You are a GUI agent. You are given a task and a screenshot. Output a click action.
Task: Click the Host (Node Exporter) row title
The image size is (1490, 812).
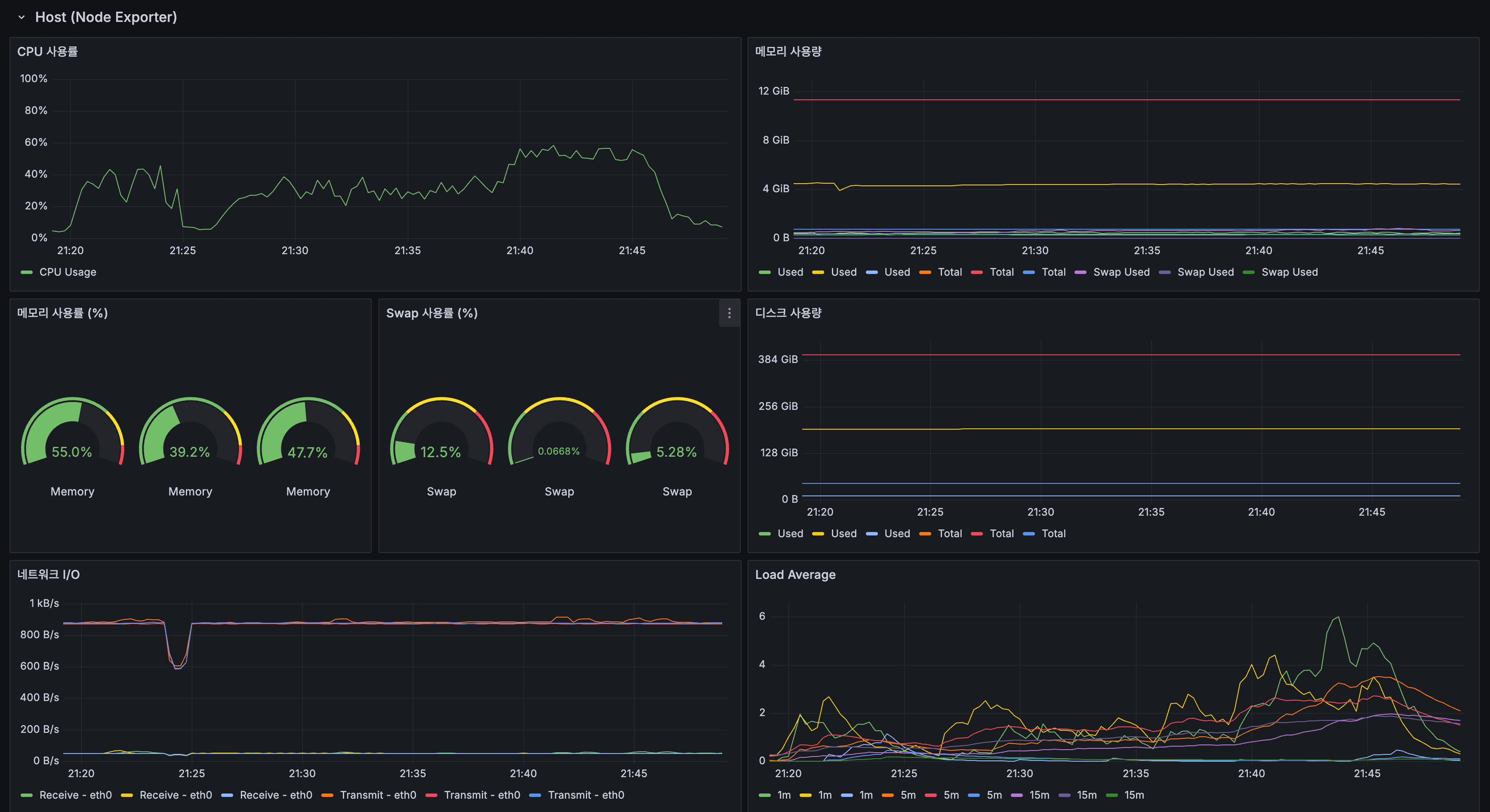tap(106, 17)
